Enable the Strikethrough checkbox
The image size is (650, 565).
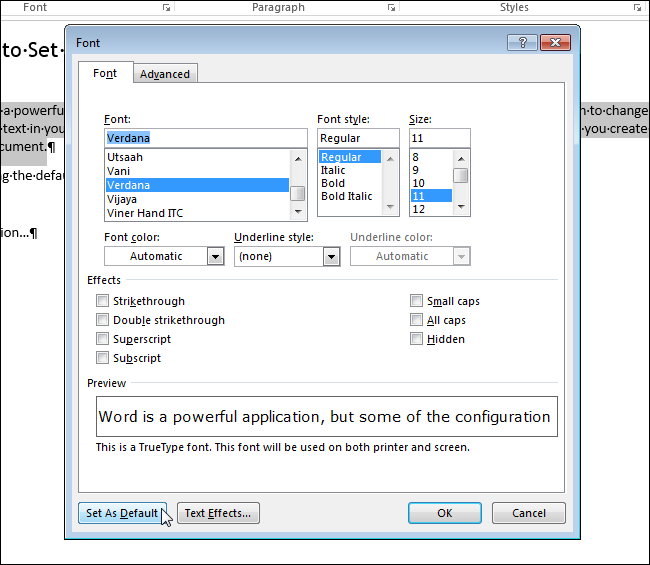[102, 301]
